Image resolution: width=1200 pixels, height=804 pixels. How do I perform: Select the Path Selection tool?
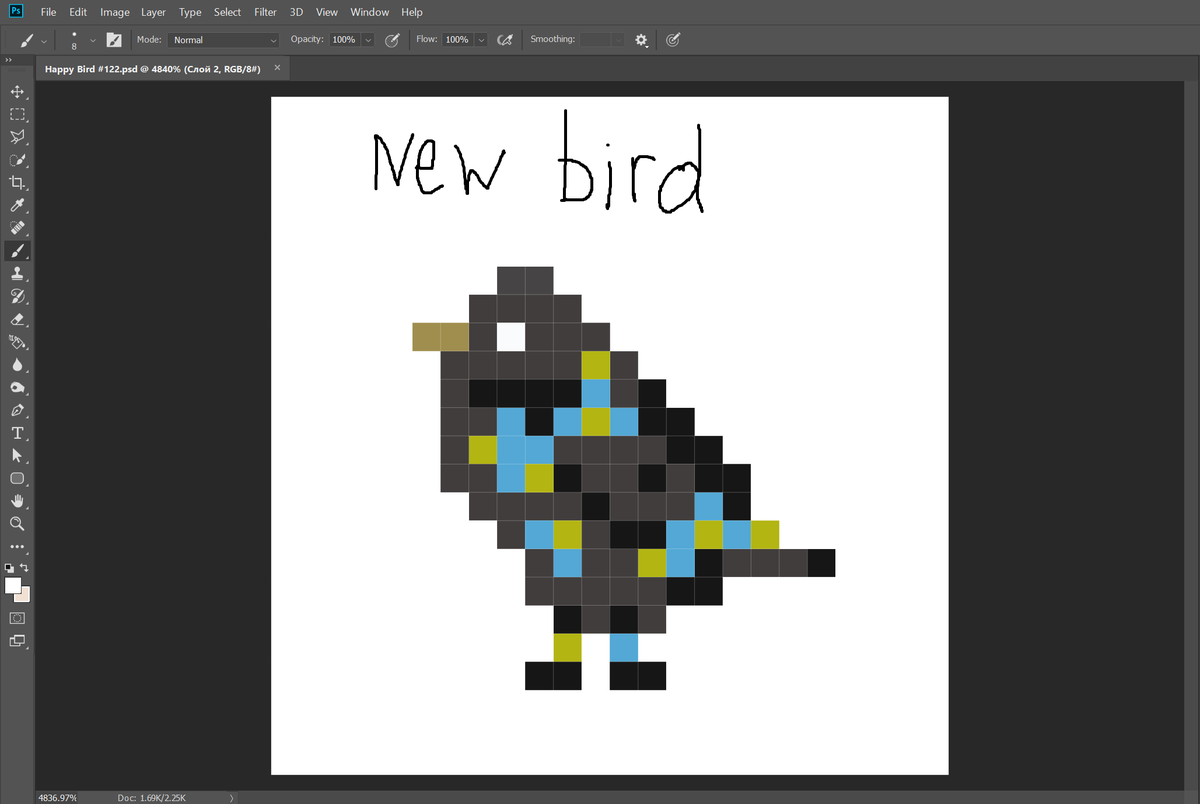click(x=17, y=455)
